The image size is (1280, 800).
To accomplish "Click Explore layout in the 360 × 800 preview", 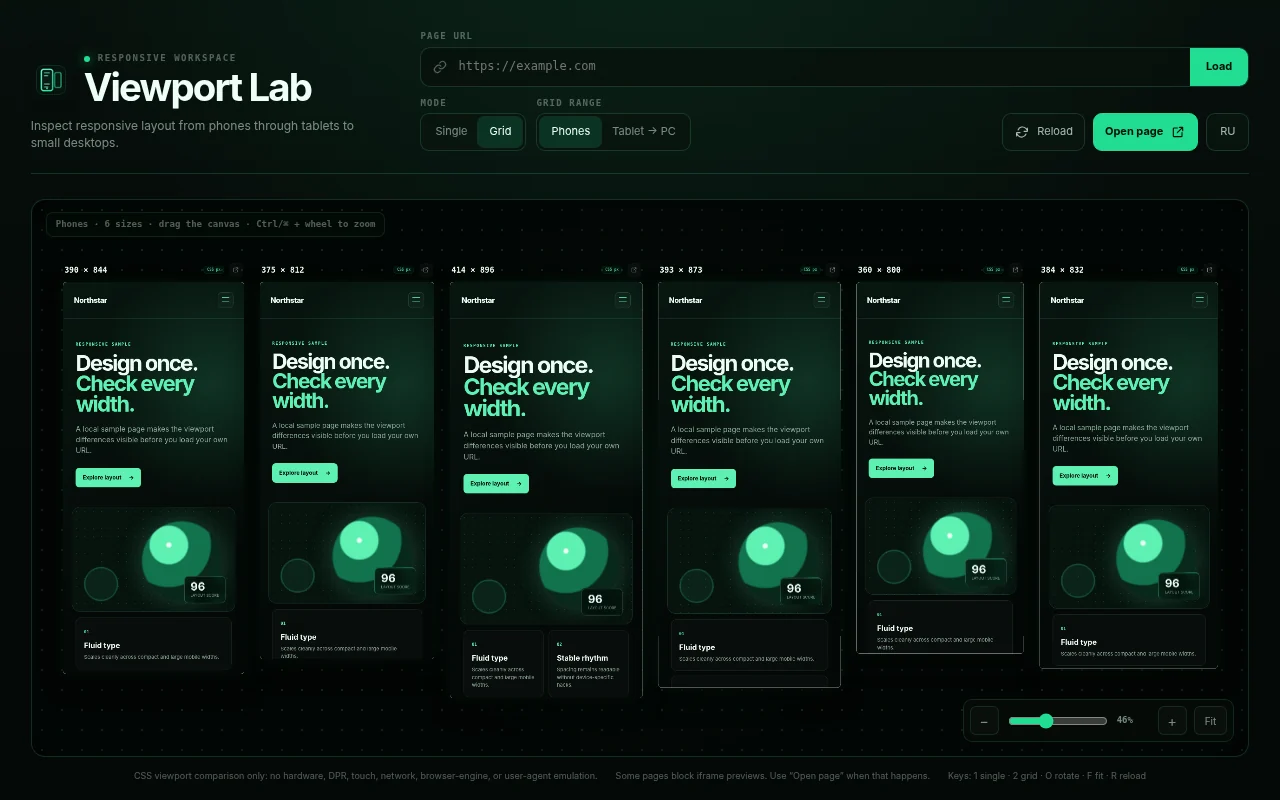I will (901, 468).
